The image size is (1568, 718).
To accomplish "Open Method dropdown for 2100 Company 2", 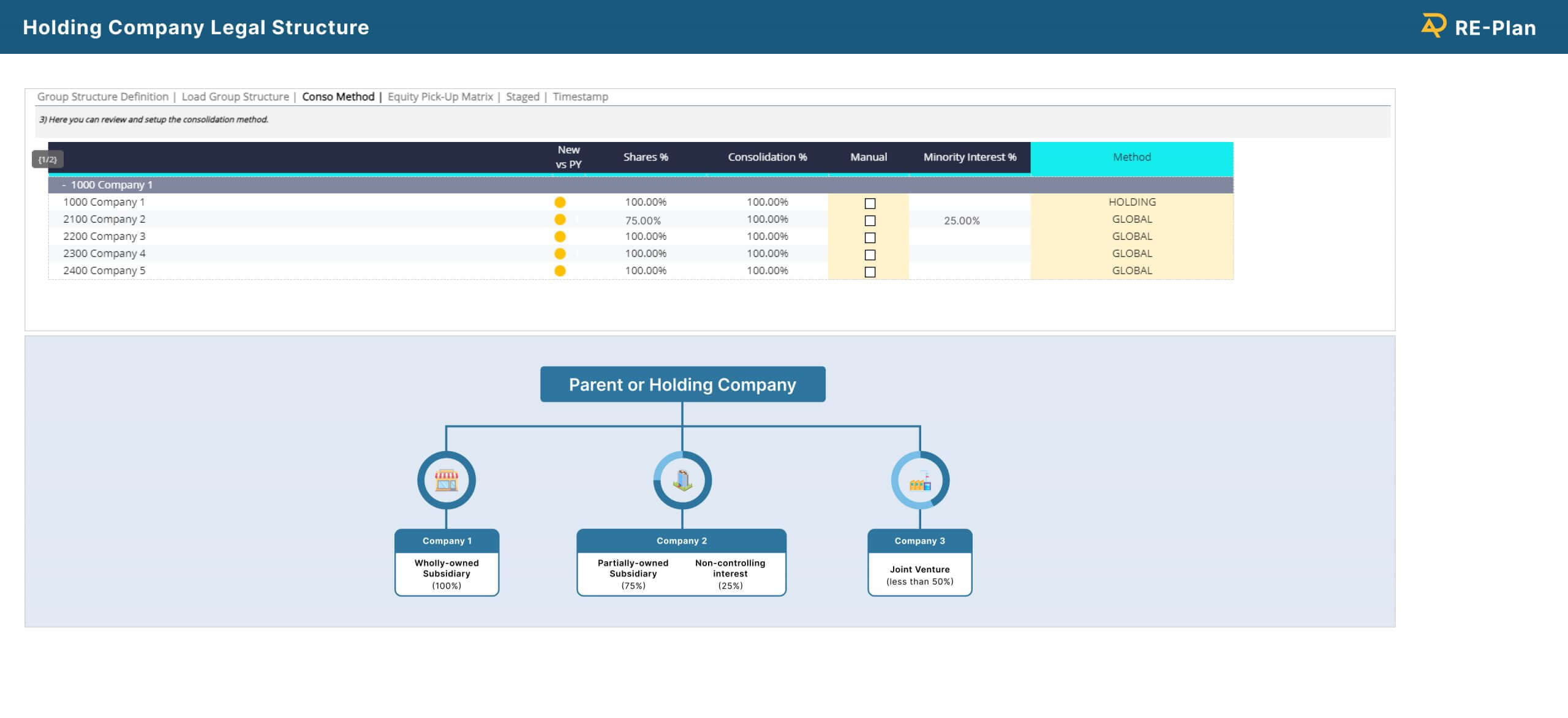I will 1131,219.
